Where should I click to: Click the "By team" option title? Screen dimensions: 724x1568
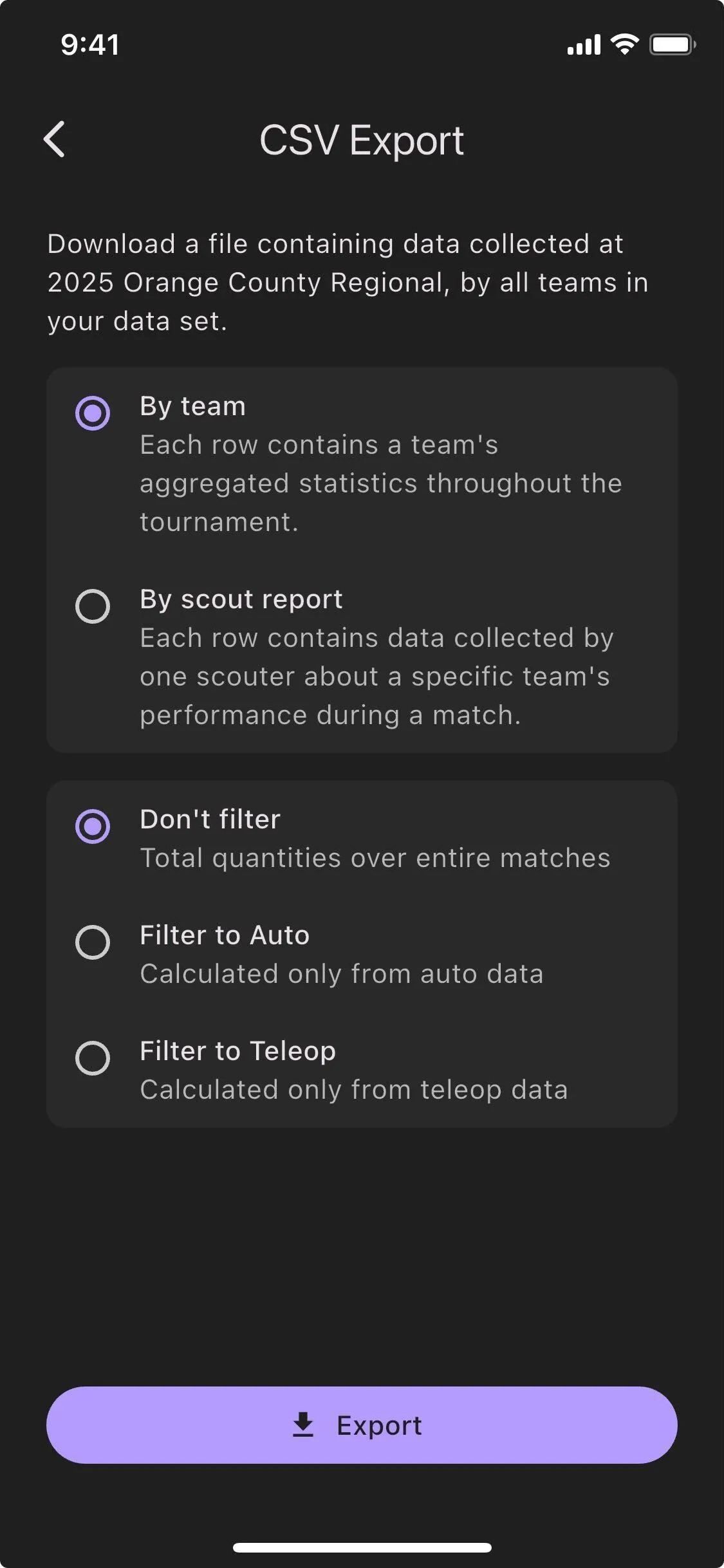pyautogui.click(x=192, y=406)
